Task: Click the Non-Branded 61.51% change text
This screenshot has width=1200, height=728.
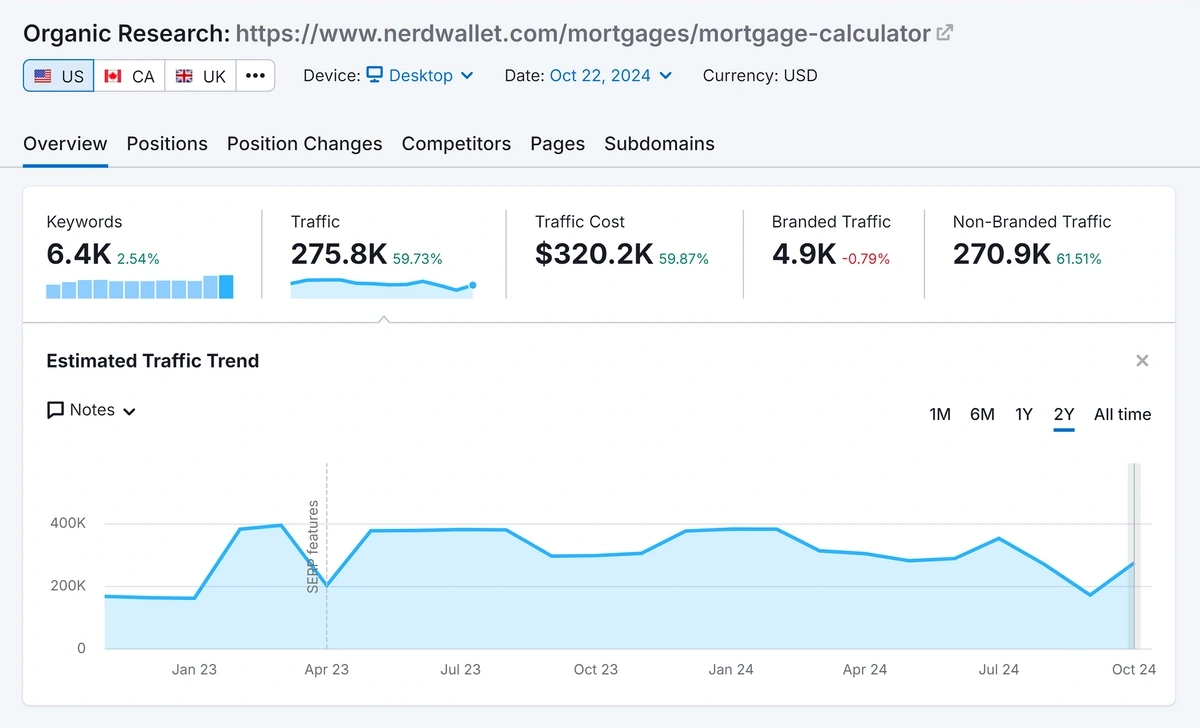Action: point(1079,258)
